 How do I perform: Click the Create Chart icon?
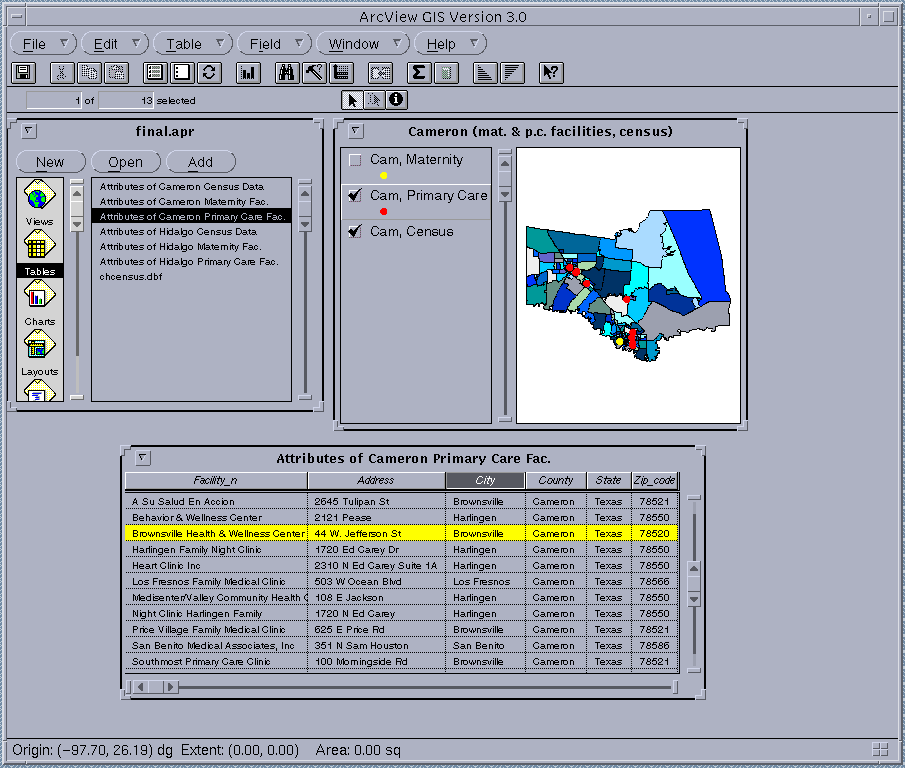coord(248,73)
